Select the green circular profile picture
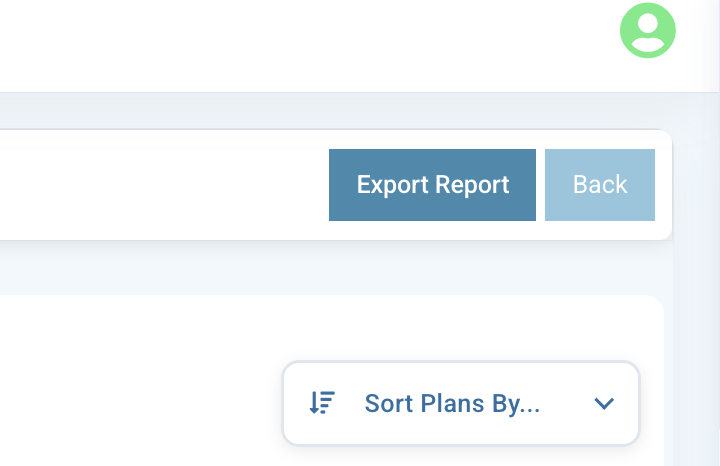The height and width of the screenshot is (466, 720). point(648,30)
